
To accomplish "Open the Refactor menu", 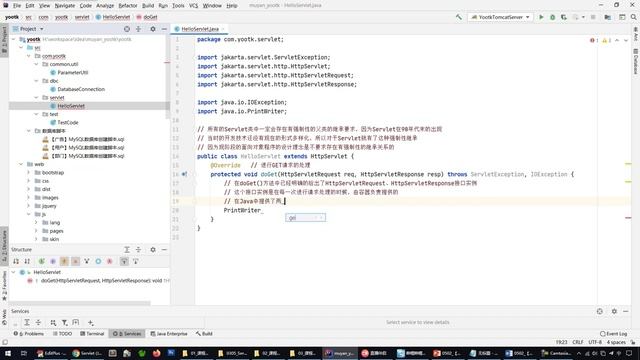I will click(x=128, y=6).
